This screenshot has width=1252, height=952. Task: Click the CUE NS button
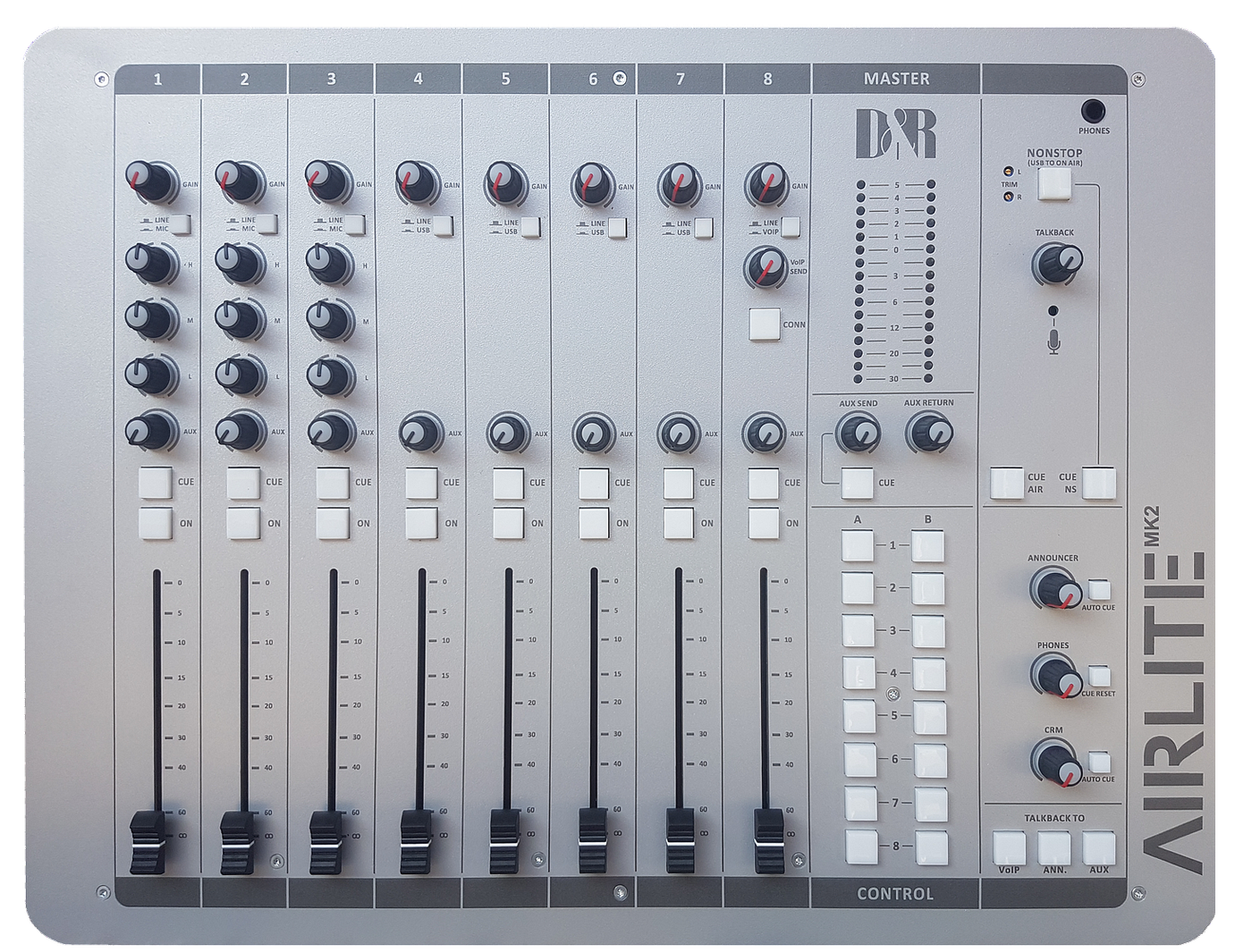(1100, 483)
